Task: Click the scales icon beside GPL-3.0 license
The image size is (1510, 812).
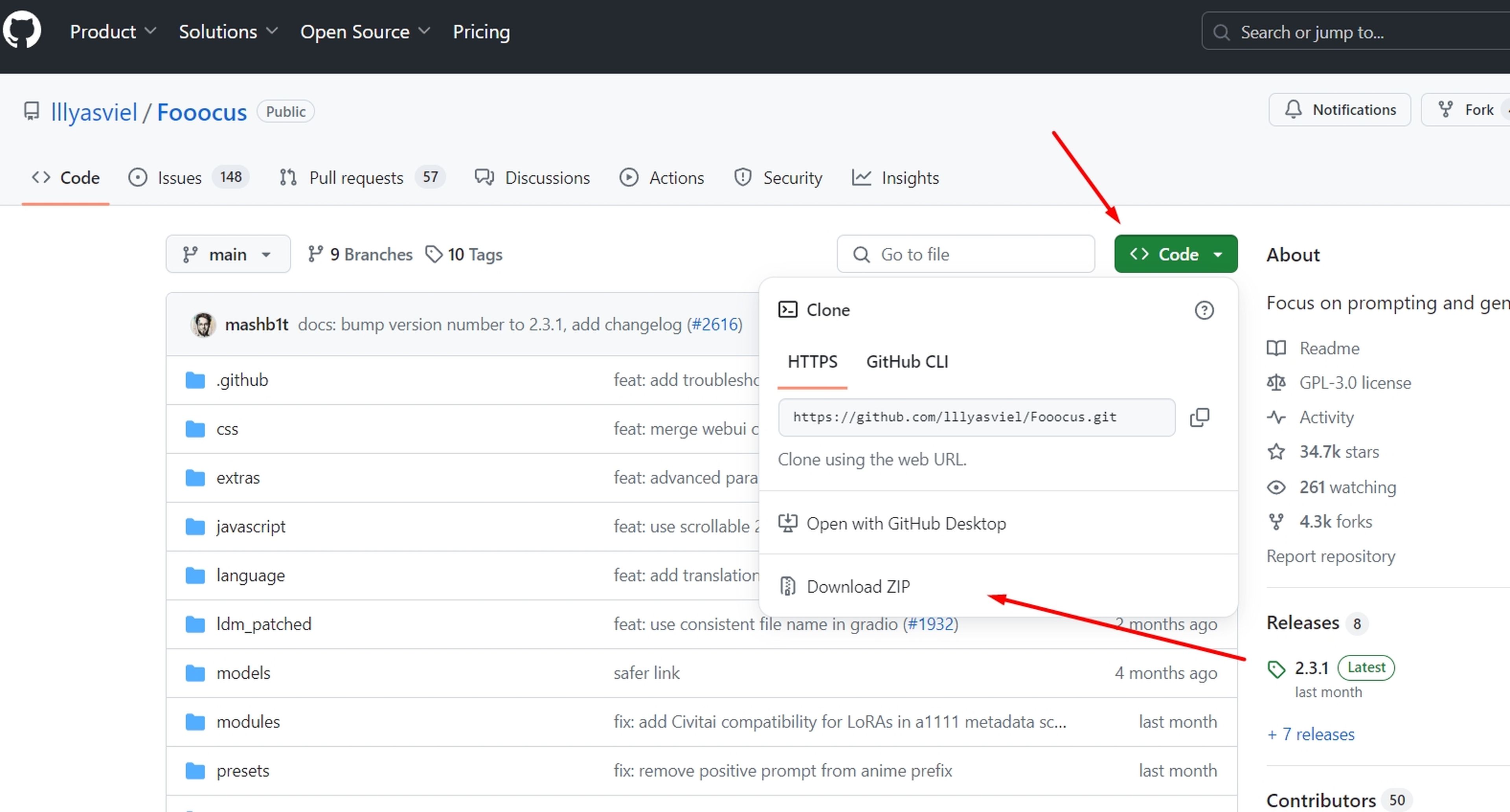Action: [x=1276, y=383]
